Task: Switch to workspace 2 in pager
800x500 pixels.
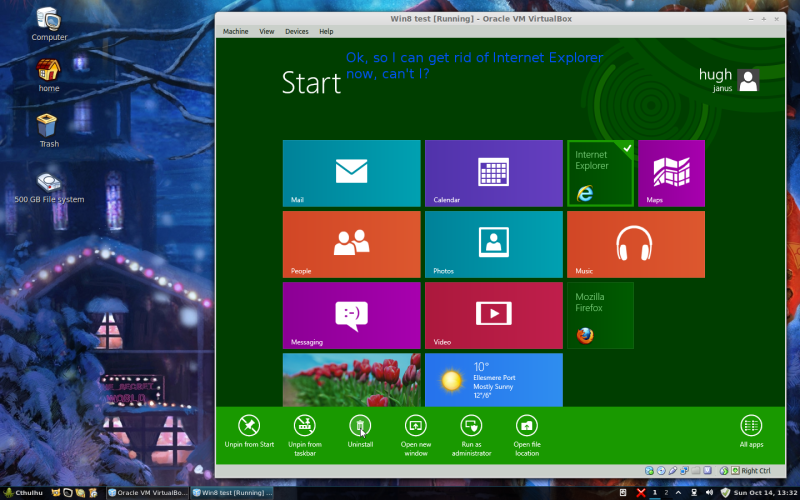Action: [x=666, y=492]
